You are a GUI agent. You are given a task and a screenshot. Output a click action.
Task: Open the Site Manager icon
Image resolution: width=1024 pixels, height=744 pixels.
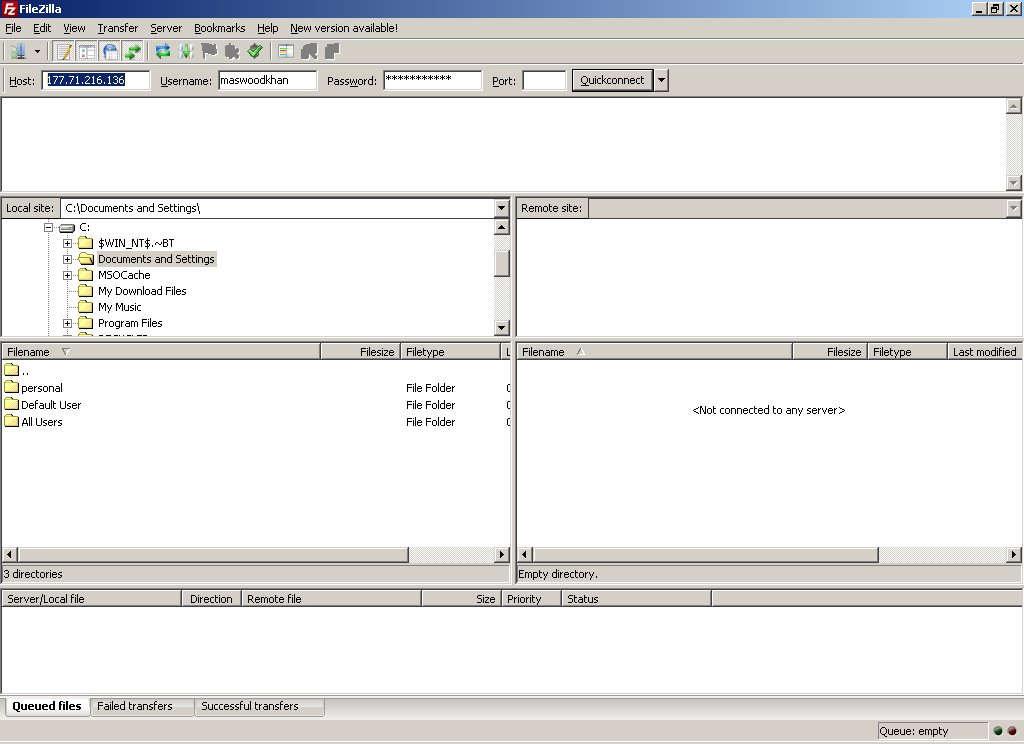click(18, 51)
